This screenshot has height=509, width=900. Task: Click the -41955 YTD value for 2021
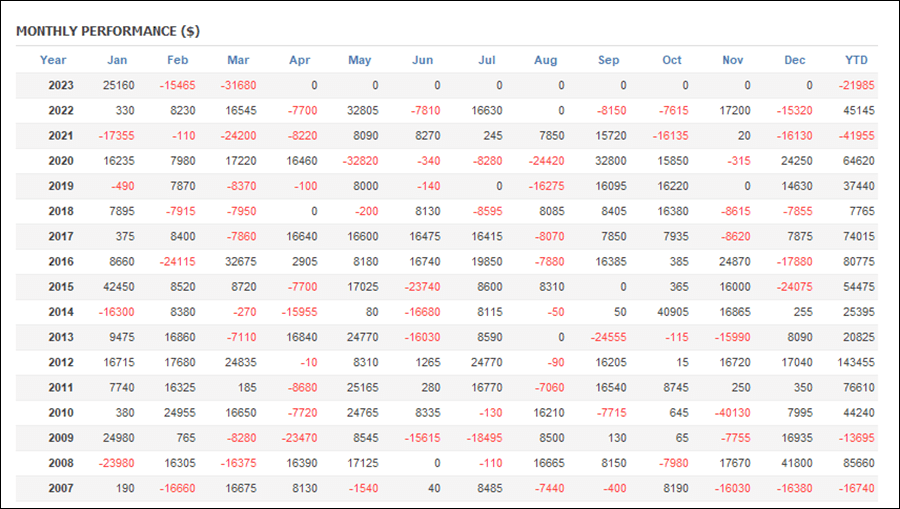(x=856, y=136)
